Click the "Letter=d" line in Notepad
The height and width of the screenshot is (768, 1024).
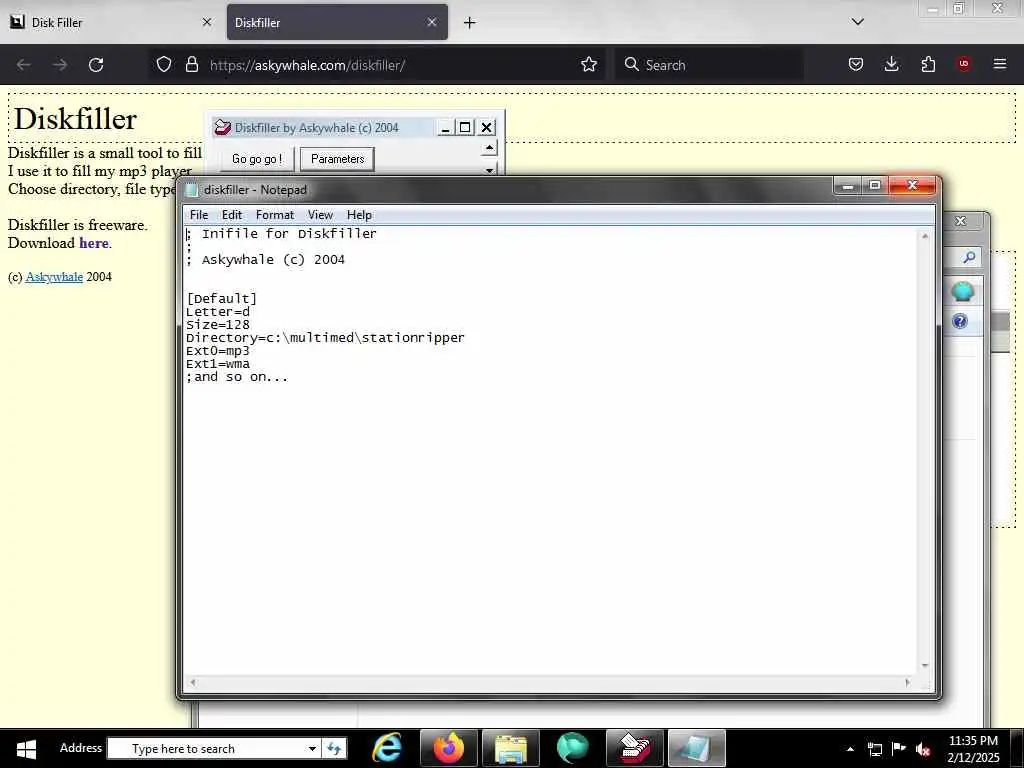coord(218,312)
